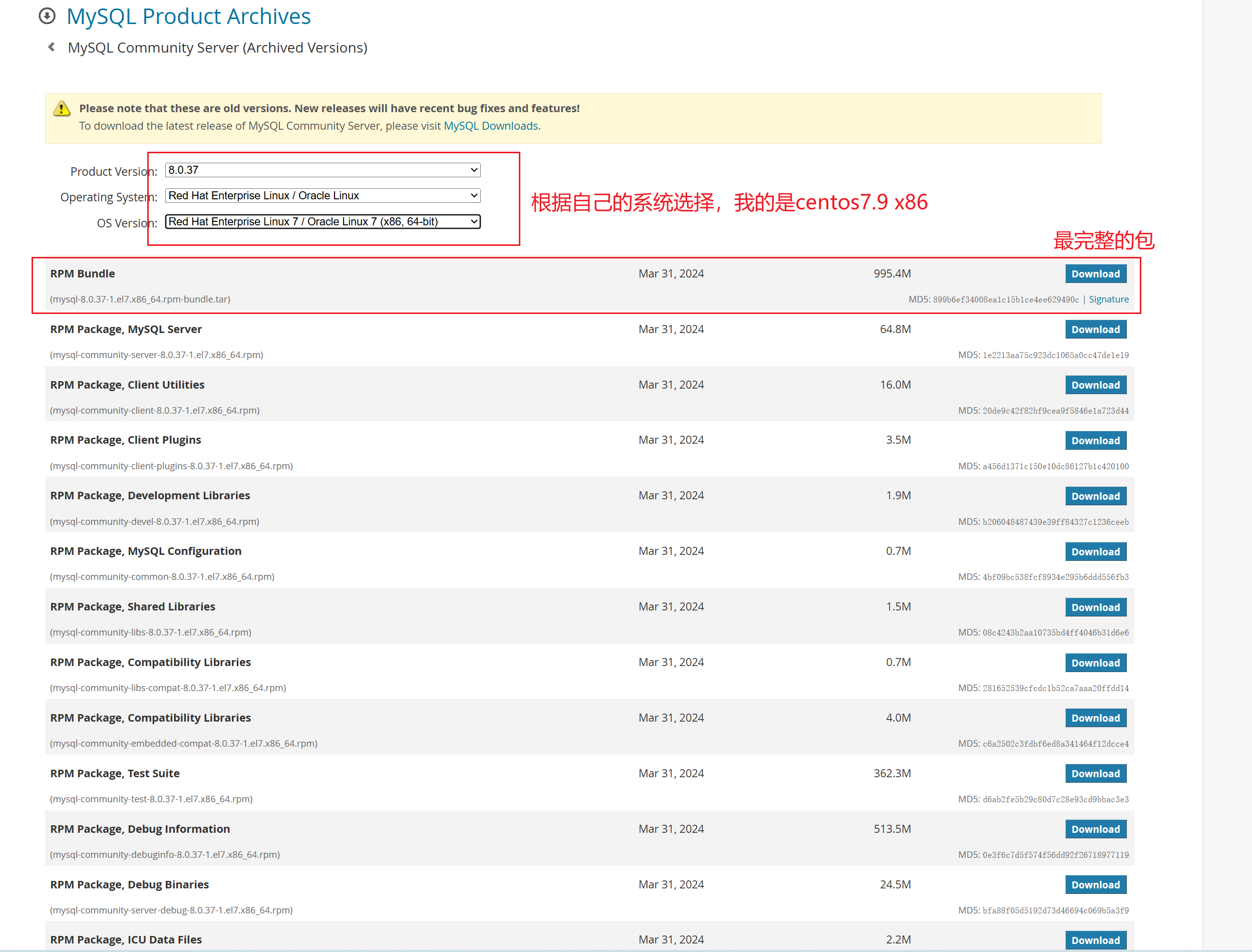
Task: Click the yellow warning triangle icon
Action: click(x=61, y=108)
